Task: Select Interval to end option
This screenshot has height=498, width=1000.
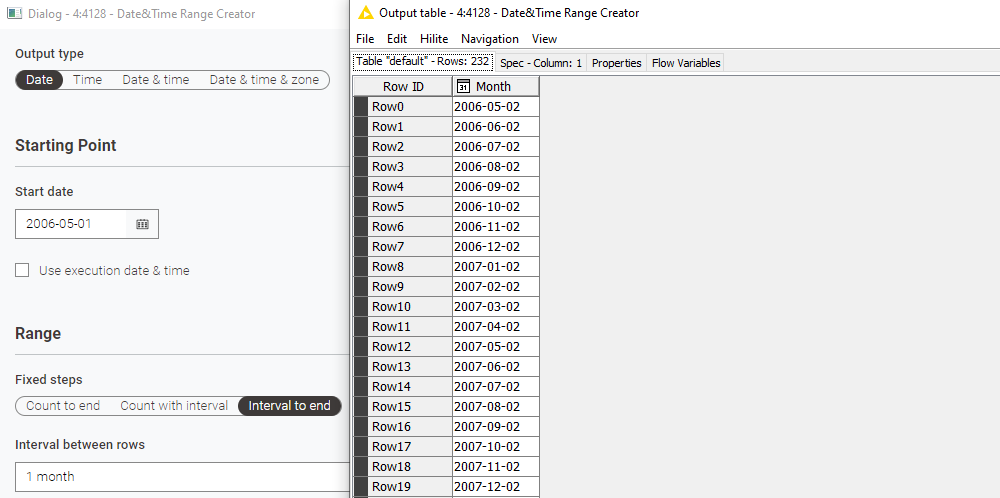Action: 289,406
